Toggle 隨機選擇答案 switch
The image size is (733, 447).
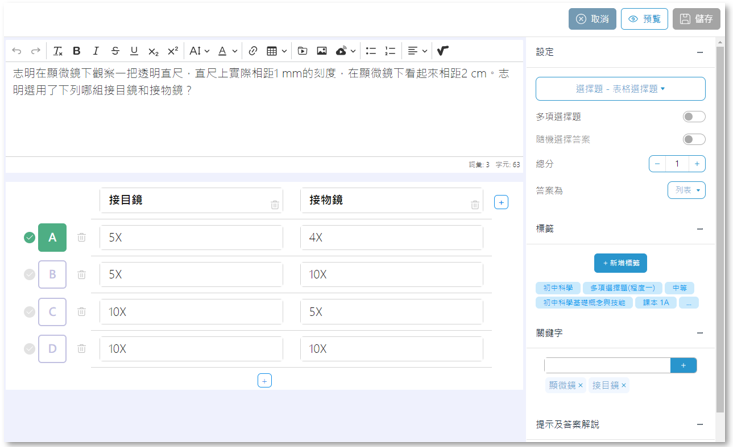693,139
